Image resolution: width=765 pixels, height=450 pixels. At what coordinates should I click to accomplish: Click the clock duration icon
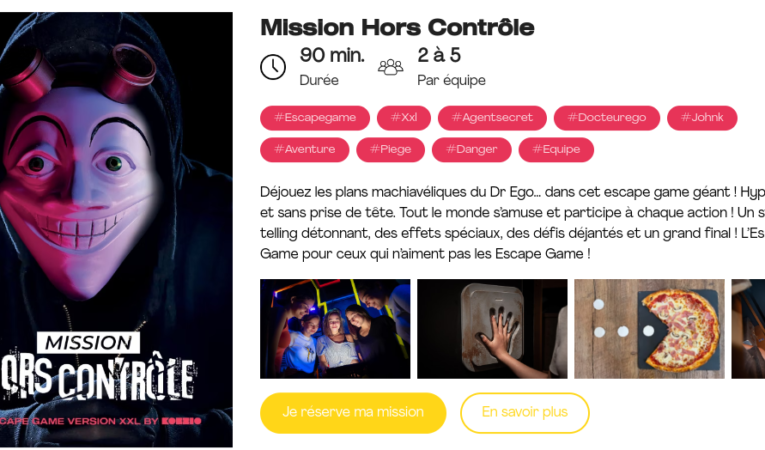[273, 67]
